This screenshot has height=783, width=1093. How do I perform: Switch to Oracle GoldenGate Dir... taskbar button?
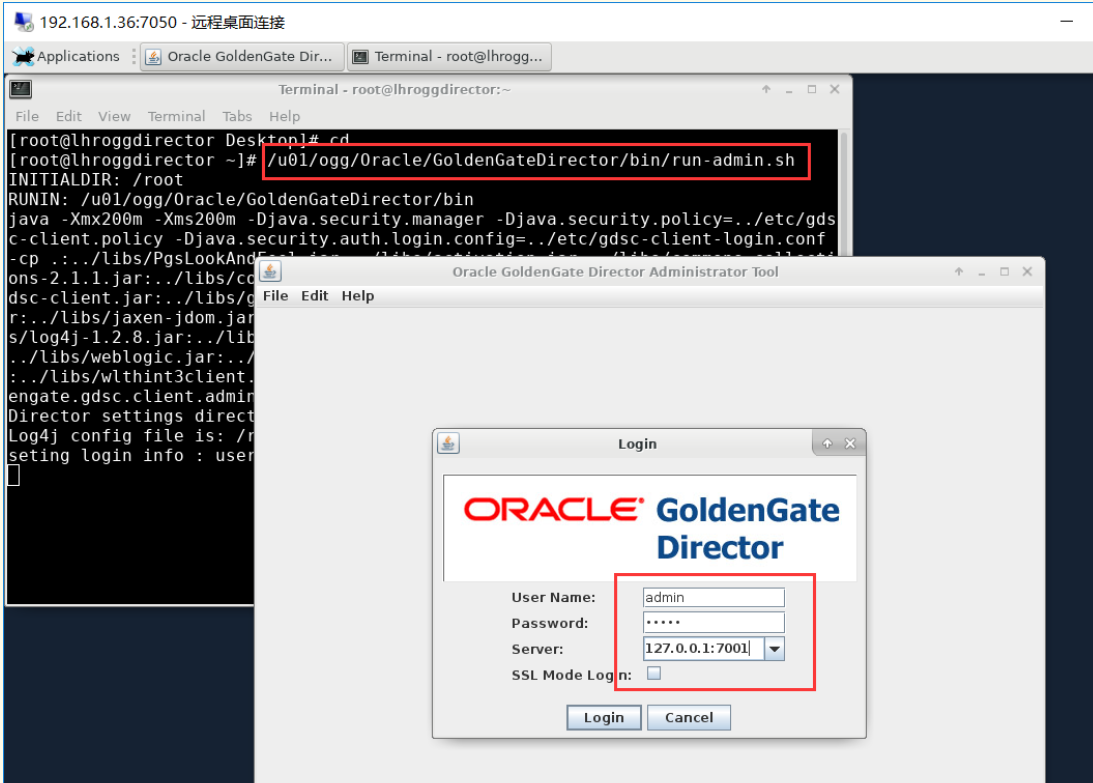click(243, 56)
